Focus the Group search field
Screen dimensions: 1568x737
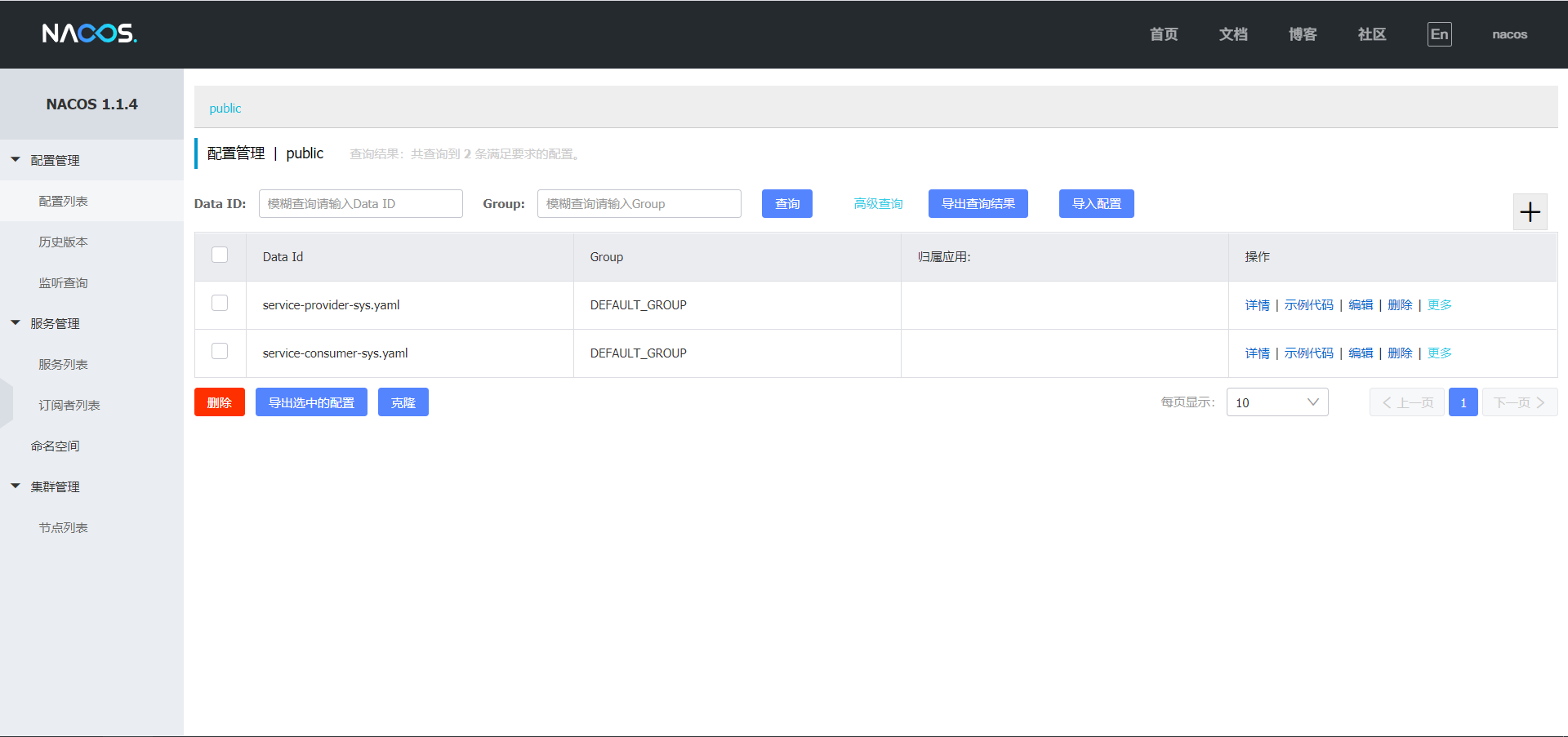pyautogui.click(x=639, y=204)
